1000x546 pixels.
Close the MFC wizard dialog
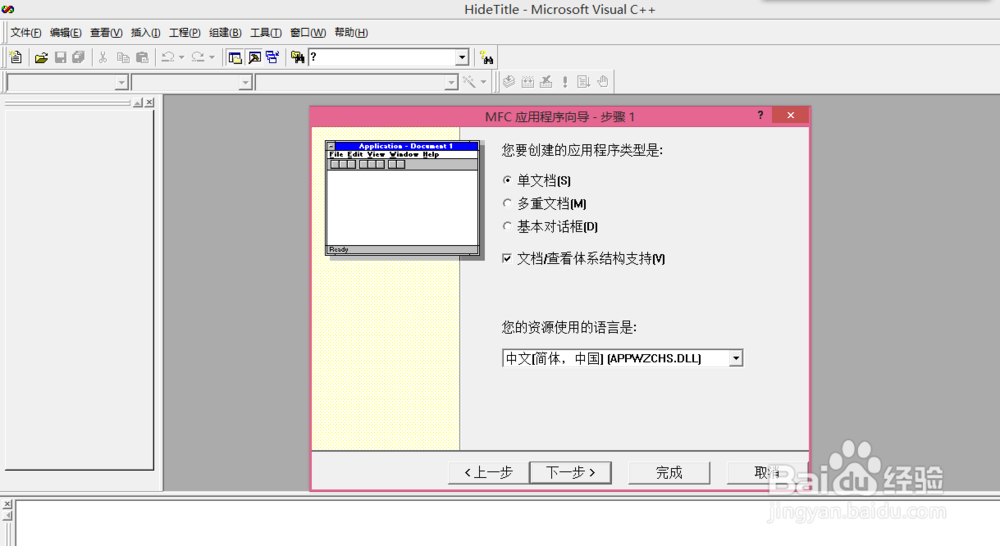point(790,115)
